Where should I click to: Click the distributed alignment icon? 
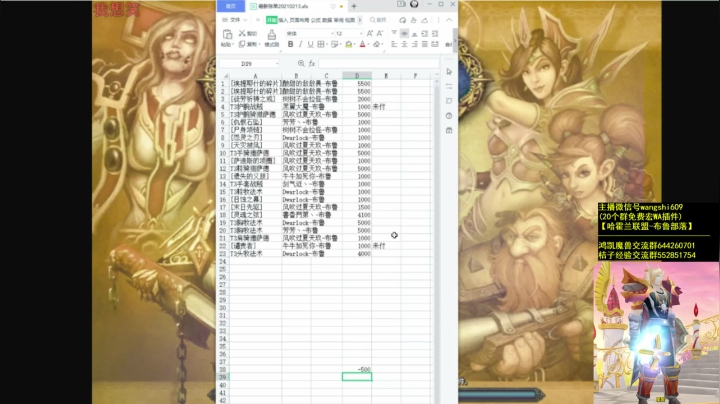coord(434,44)
